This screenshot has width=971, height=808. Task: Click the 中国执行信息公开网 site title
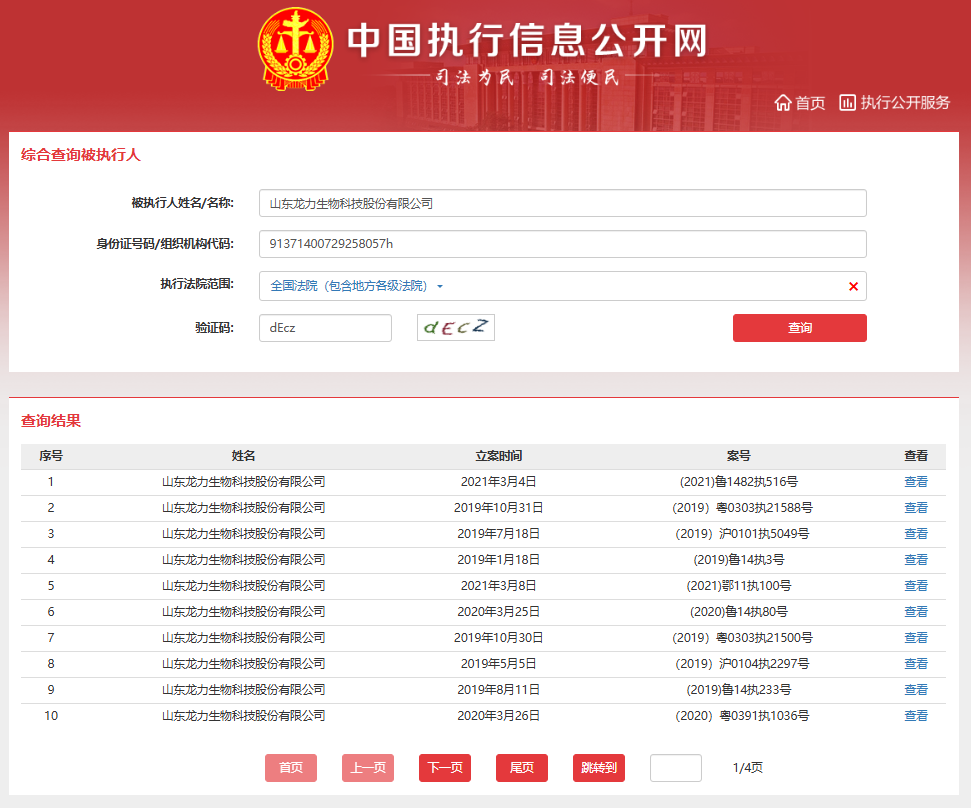tap(527, 41)
